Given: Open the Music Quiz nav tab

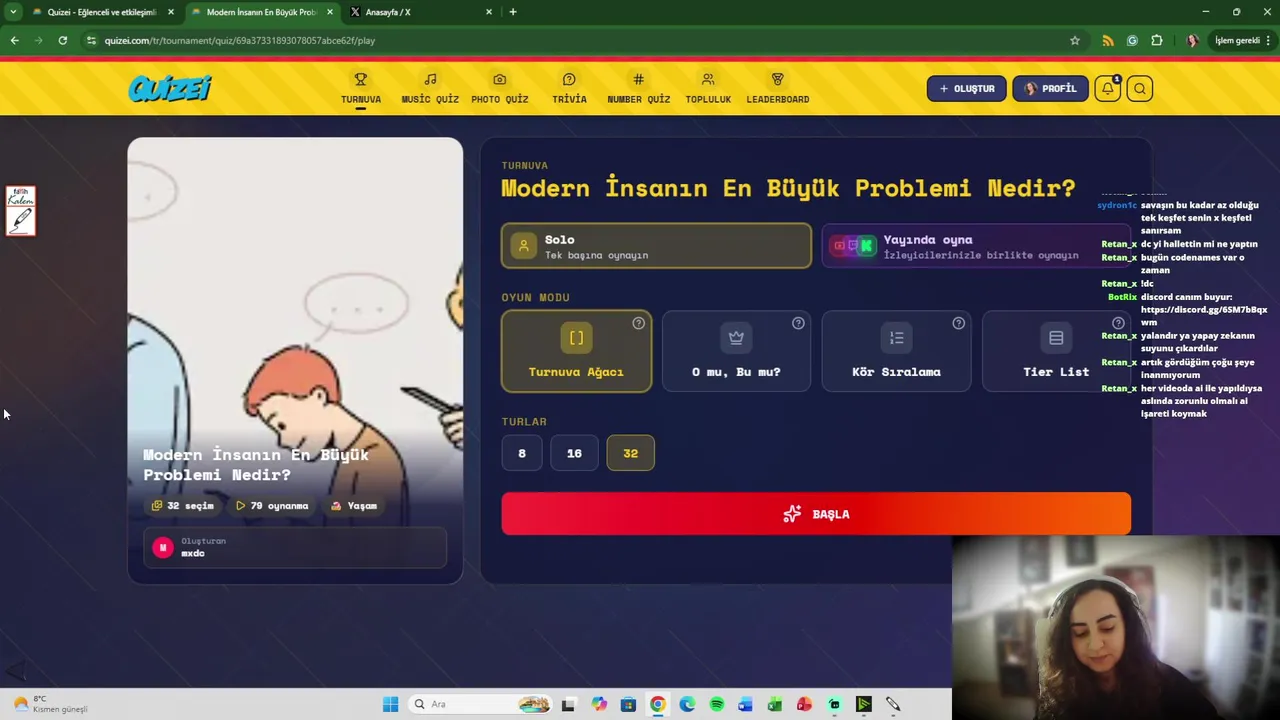Looking at the screenshot, I should click(430, 88).
